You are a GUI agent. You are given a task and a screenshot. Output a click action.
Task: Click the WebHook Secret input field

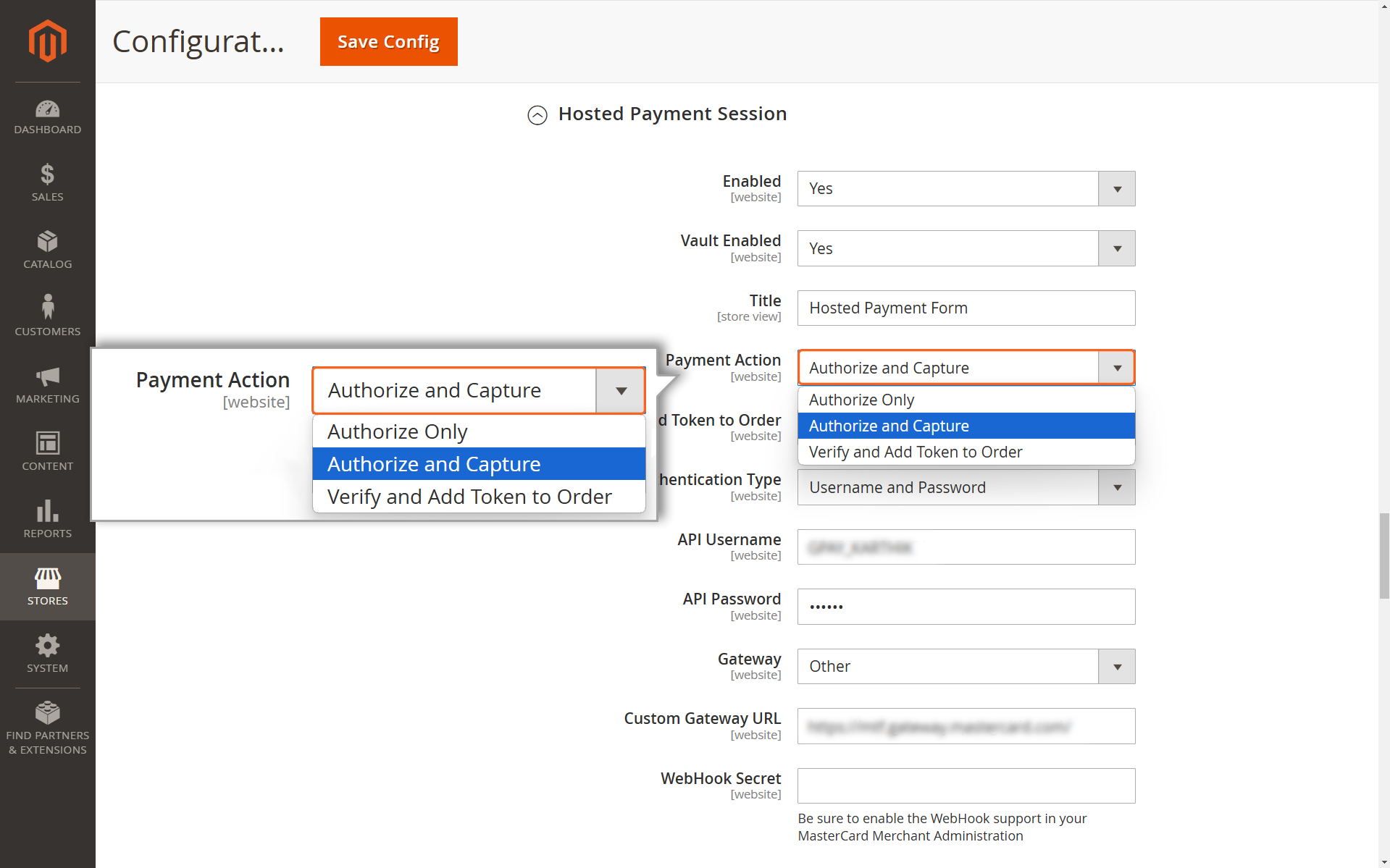point(966,785)
